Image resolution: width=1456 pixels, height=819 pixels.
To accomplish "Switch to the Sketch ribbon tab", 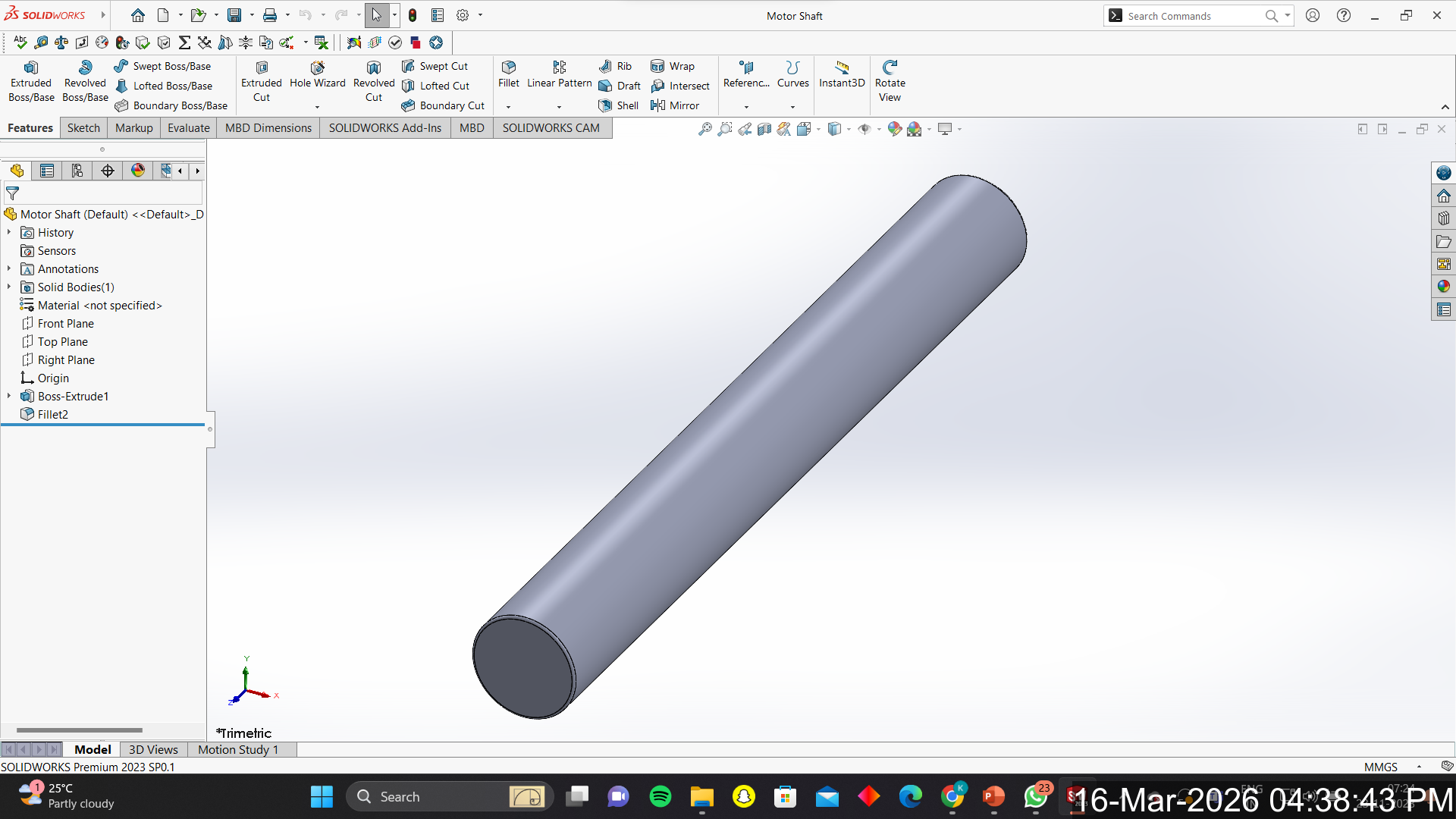I will [83, 127].
